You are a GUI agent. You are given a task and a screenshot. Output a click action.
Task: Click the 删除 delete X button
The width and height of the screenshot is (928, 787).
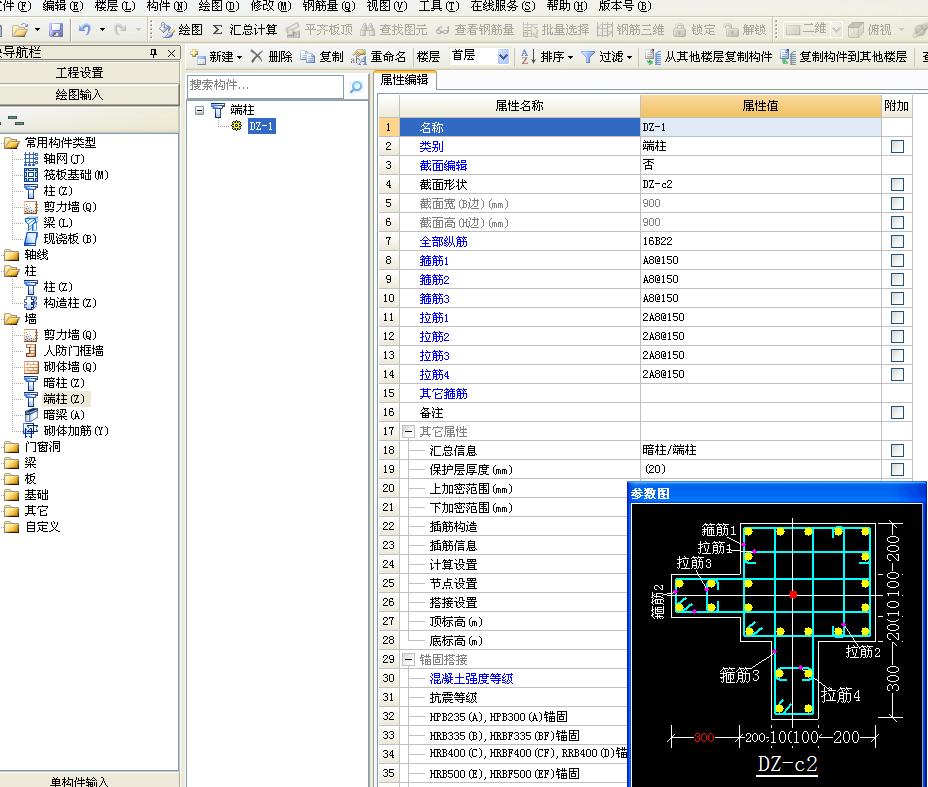(272, 57)
